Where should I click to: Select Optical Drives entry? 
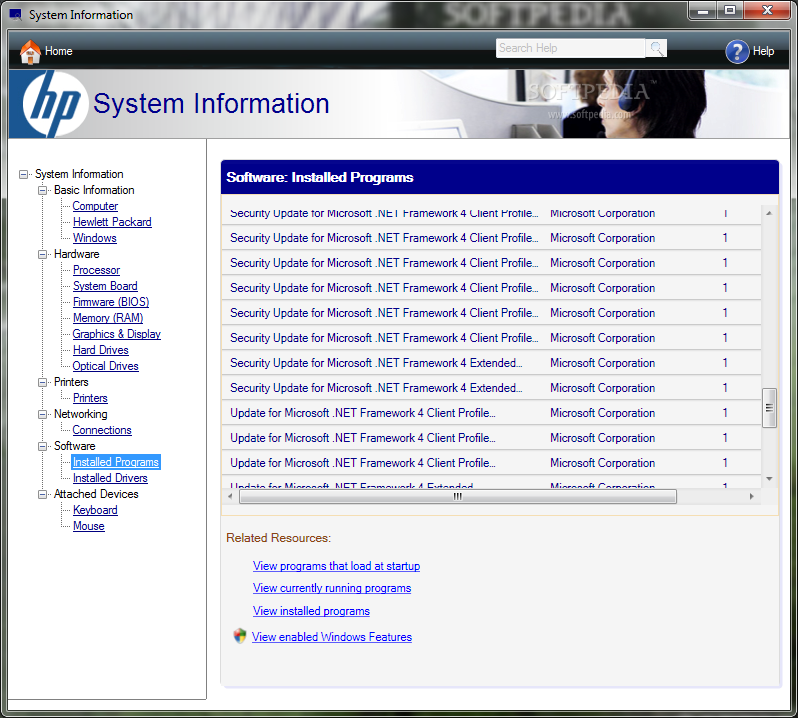[x=105, y=366]
